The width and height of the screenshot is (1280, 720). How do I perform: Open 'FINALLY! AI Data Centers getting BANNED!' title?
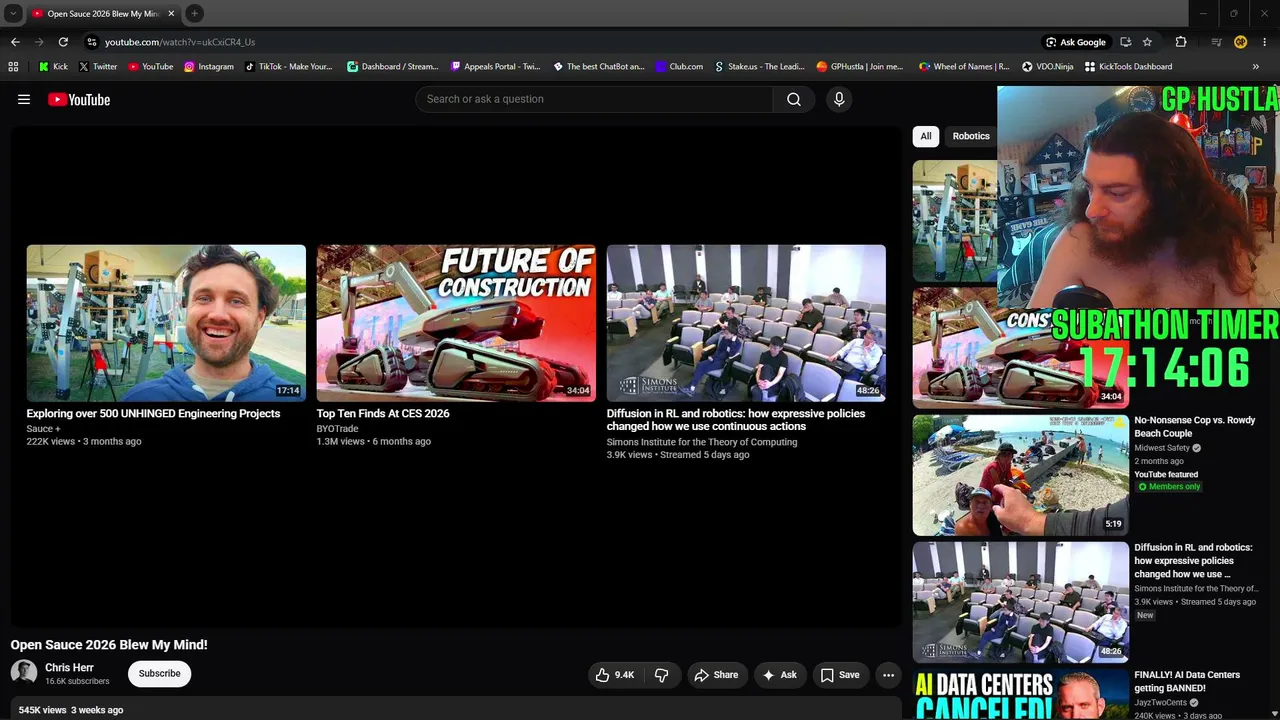point(1187,682)
